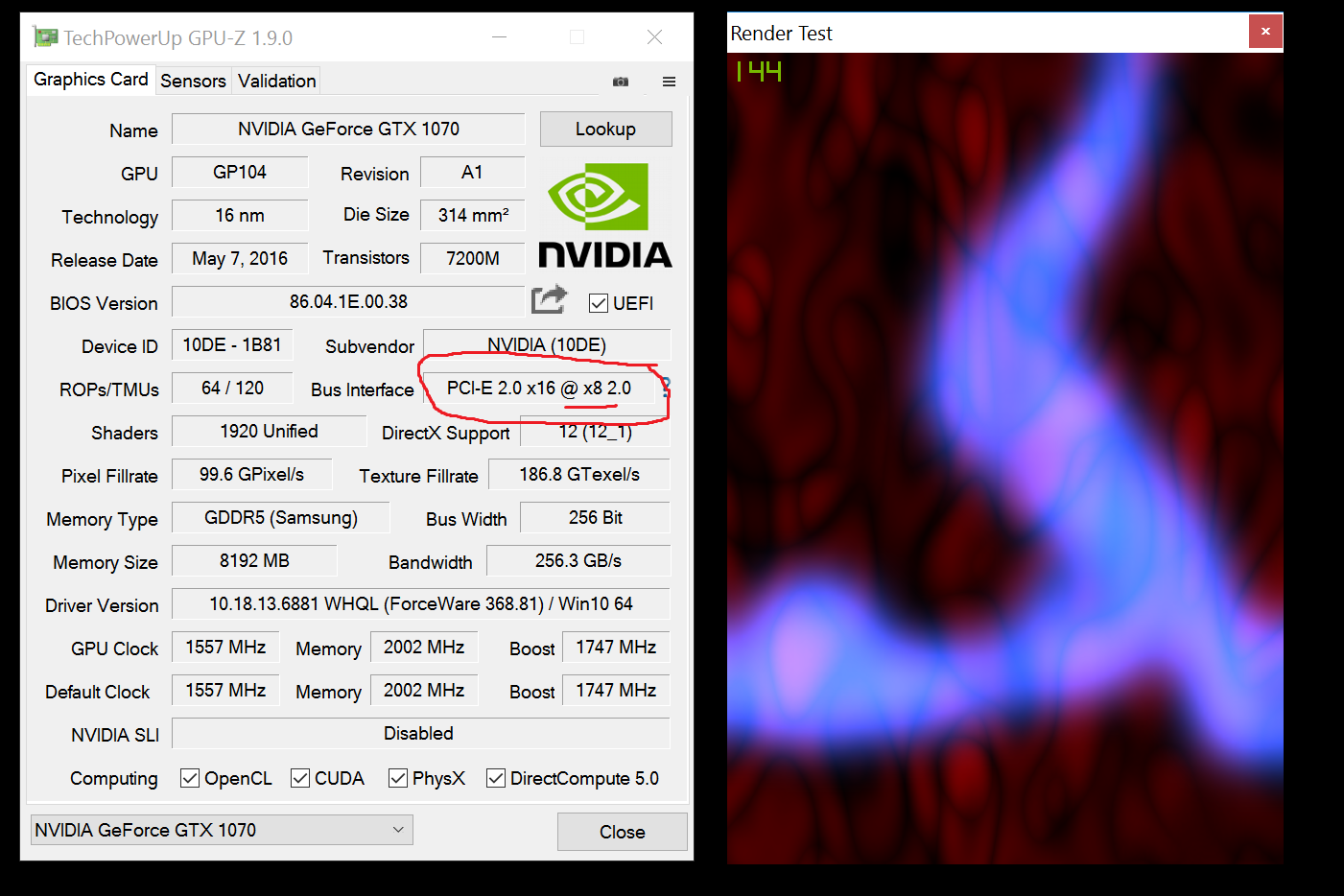Toggle the PhysX checkbox

pyautogui.click(x=398, y=778)
